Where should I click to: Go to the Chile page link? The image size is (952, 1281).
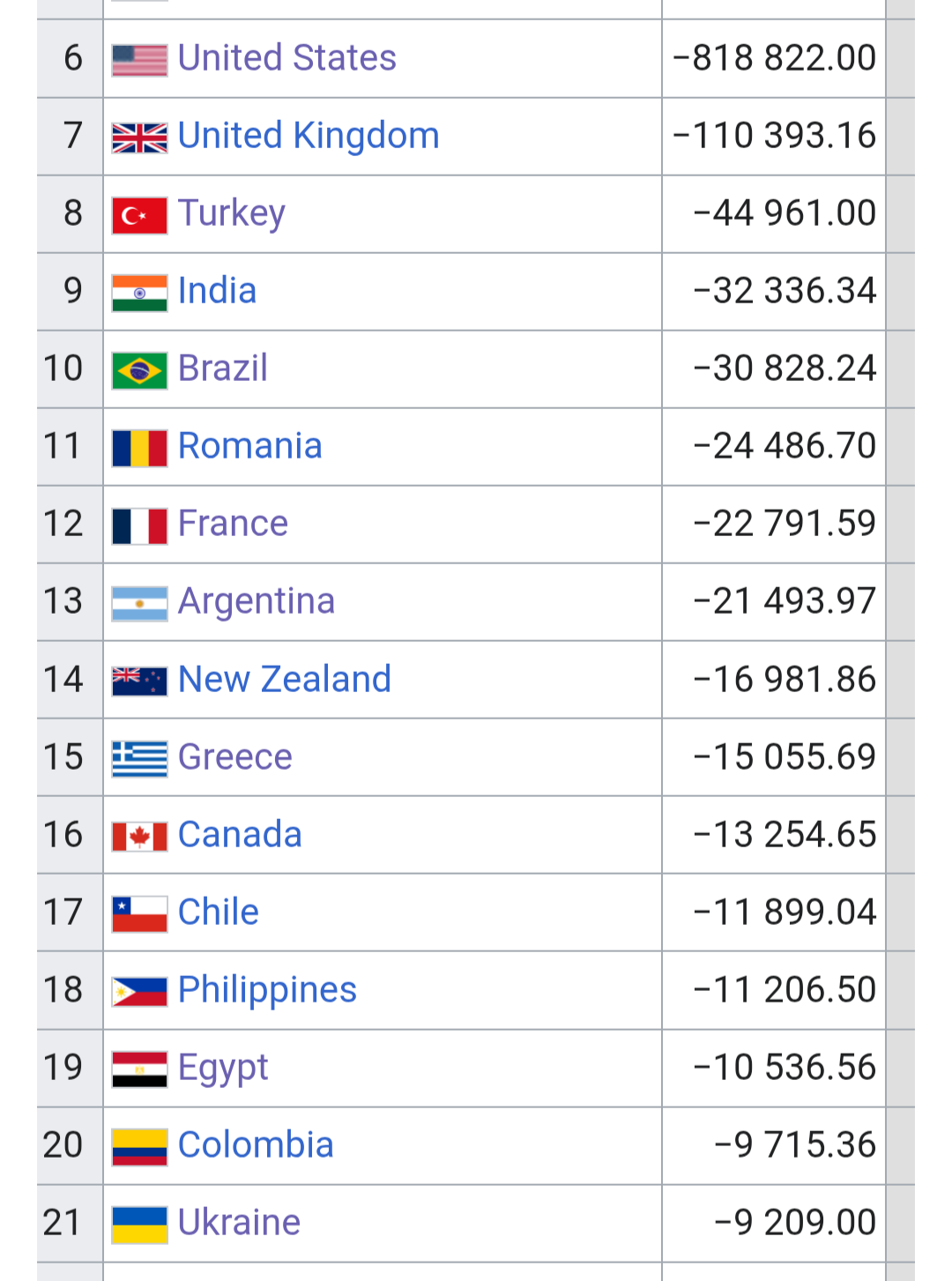(x=218, y=912)
